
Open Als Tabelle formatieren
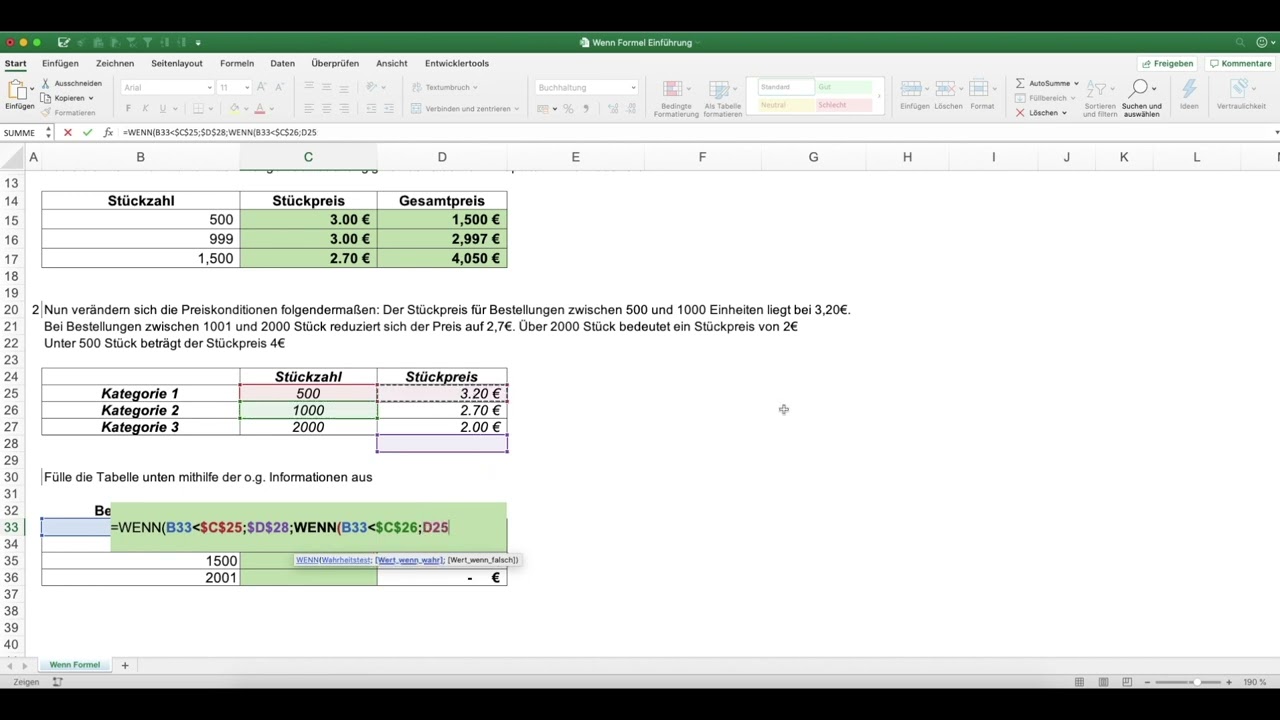coord(723,99)
